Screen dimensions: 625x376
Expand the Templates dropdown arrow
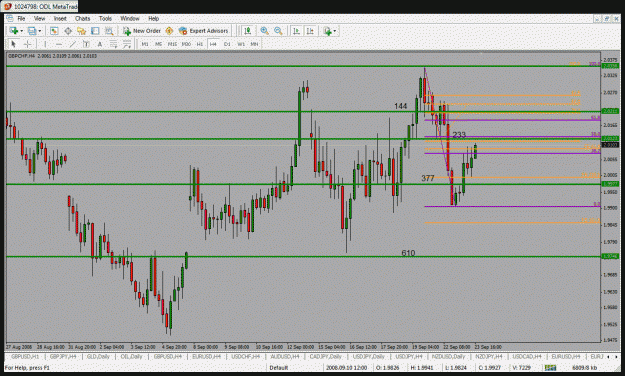click(335, 31)
